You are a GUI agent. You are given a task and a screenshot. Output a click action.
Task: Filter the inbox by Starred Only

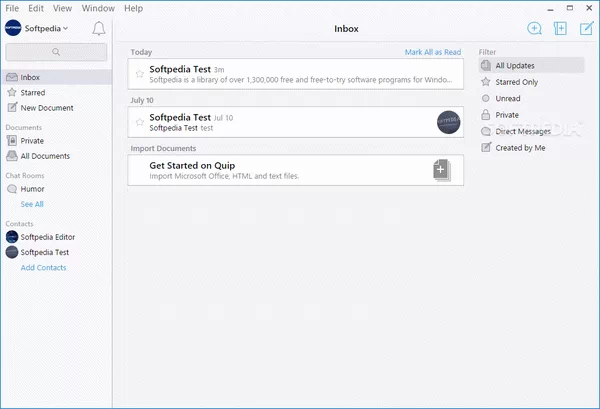coord(516,82)
